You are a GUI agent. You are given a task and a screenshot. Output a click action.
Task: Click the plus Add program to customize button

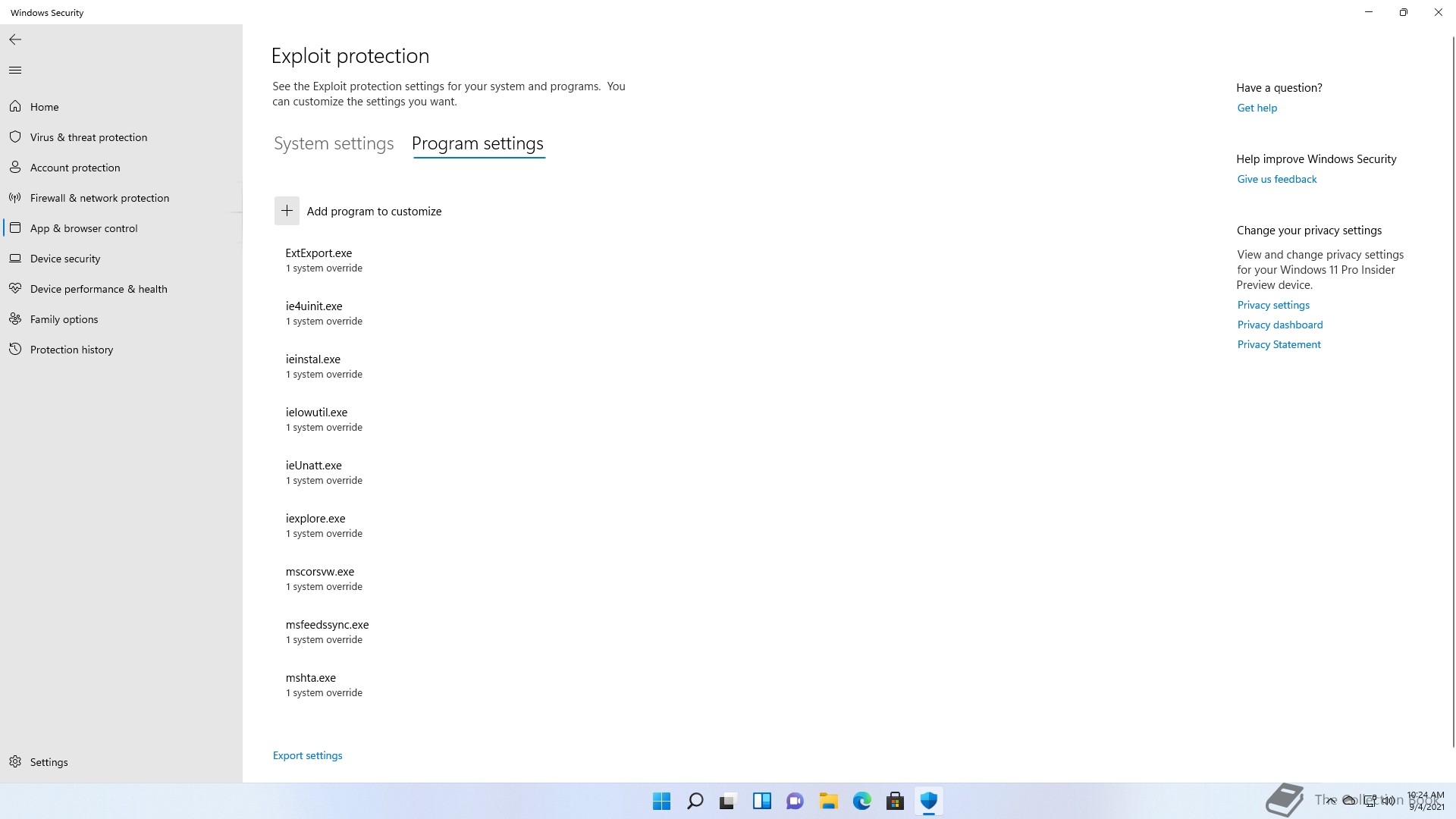(287, 211)
